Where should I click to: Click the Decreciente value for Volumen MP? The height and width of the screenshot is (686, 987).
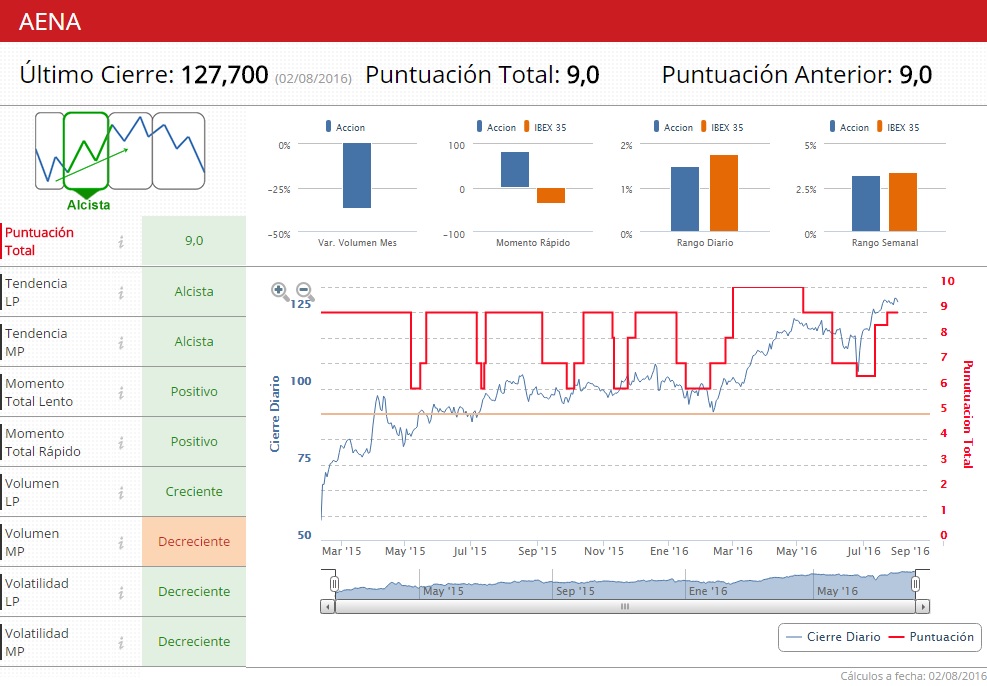194,541
